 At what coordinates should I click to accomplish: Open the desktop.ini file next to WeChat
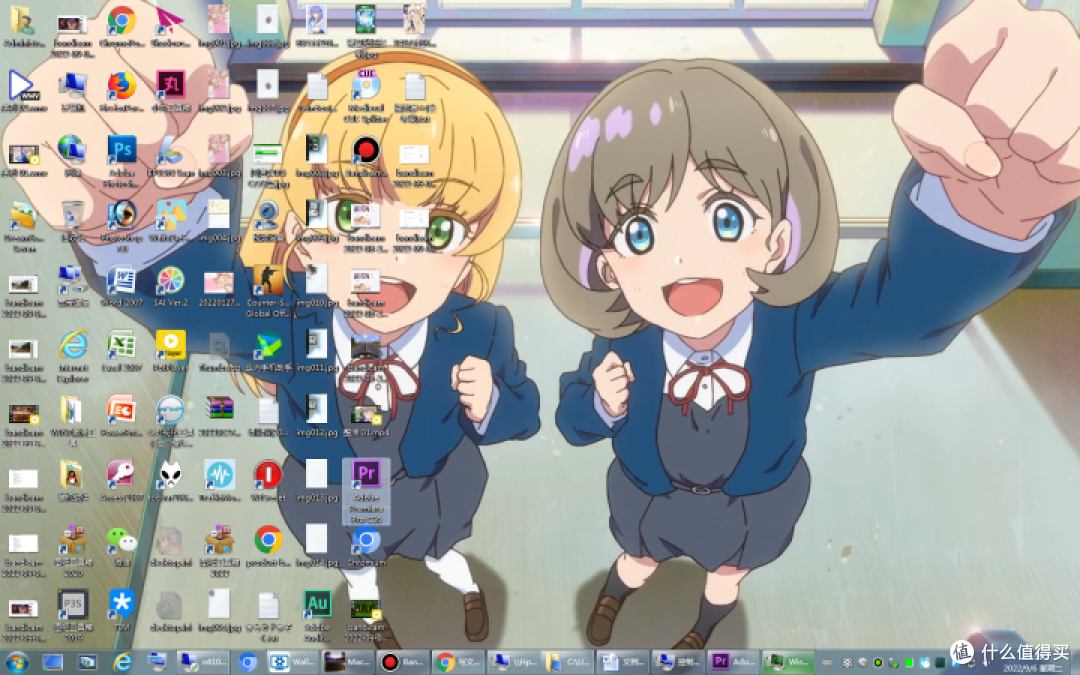[170, 546]
